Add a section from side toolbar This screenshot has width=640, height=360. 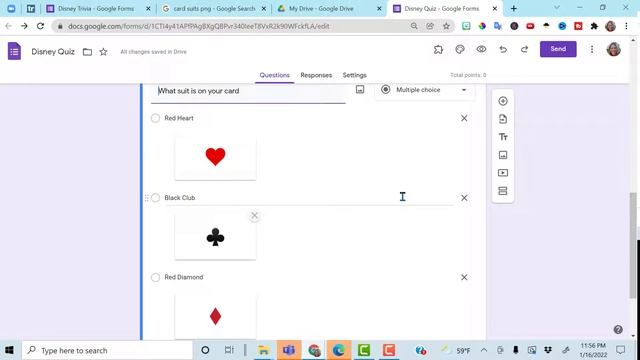coord(503,191)
